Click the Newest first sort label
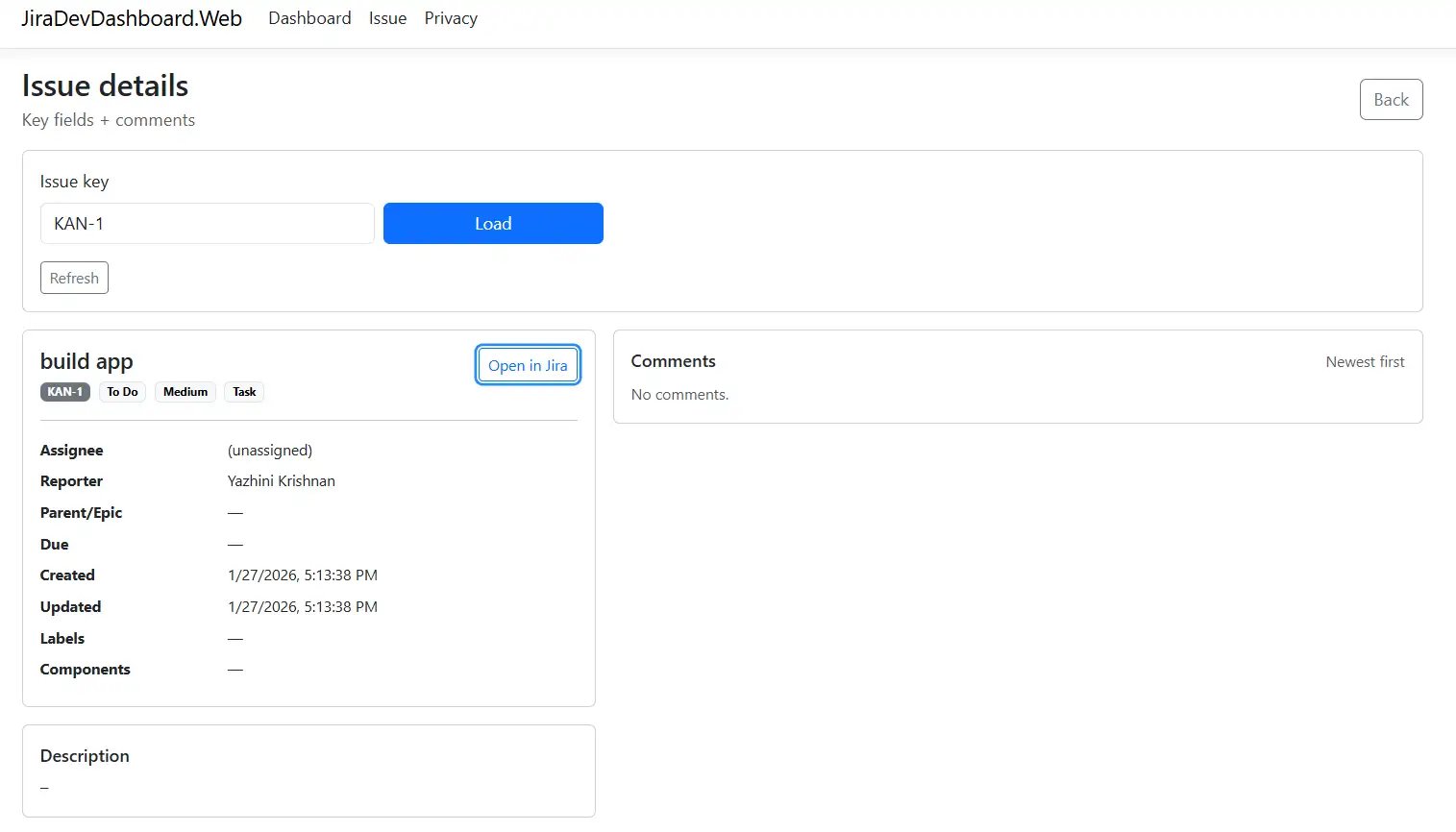Screen dimensions: 1456x832 coord(1365,362)
